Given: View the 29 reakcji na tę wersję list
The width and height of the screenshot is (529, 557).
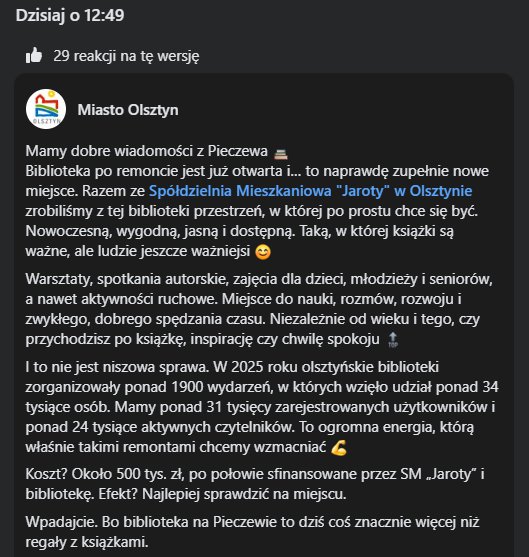Looking at the screenshot, I should [126, 56].
